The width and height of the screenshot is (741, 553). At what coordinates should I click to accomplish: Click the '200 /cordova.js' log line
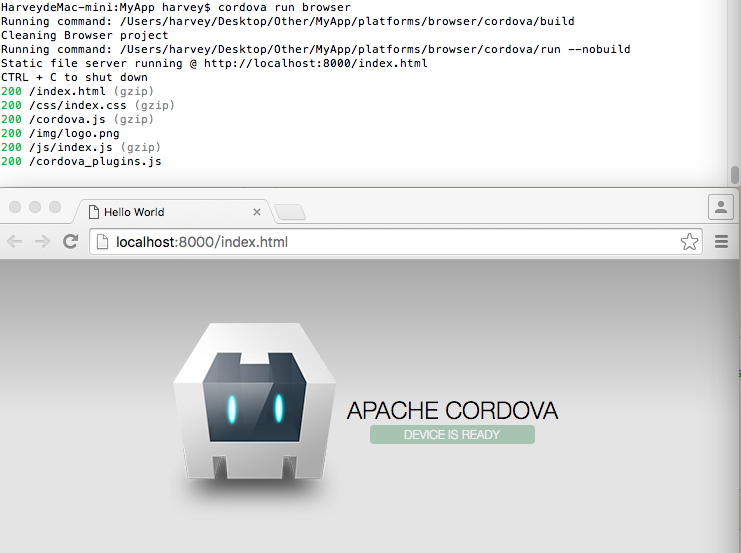77,119
